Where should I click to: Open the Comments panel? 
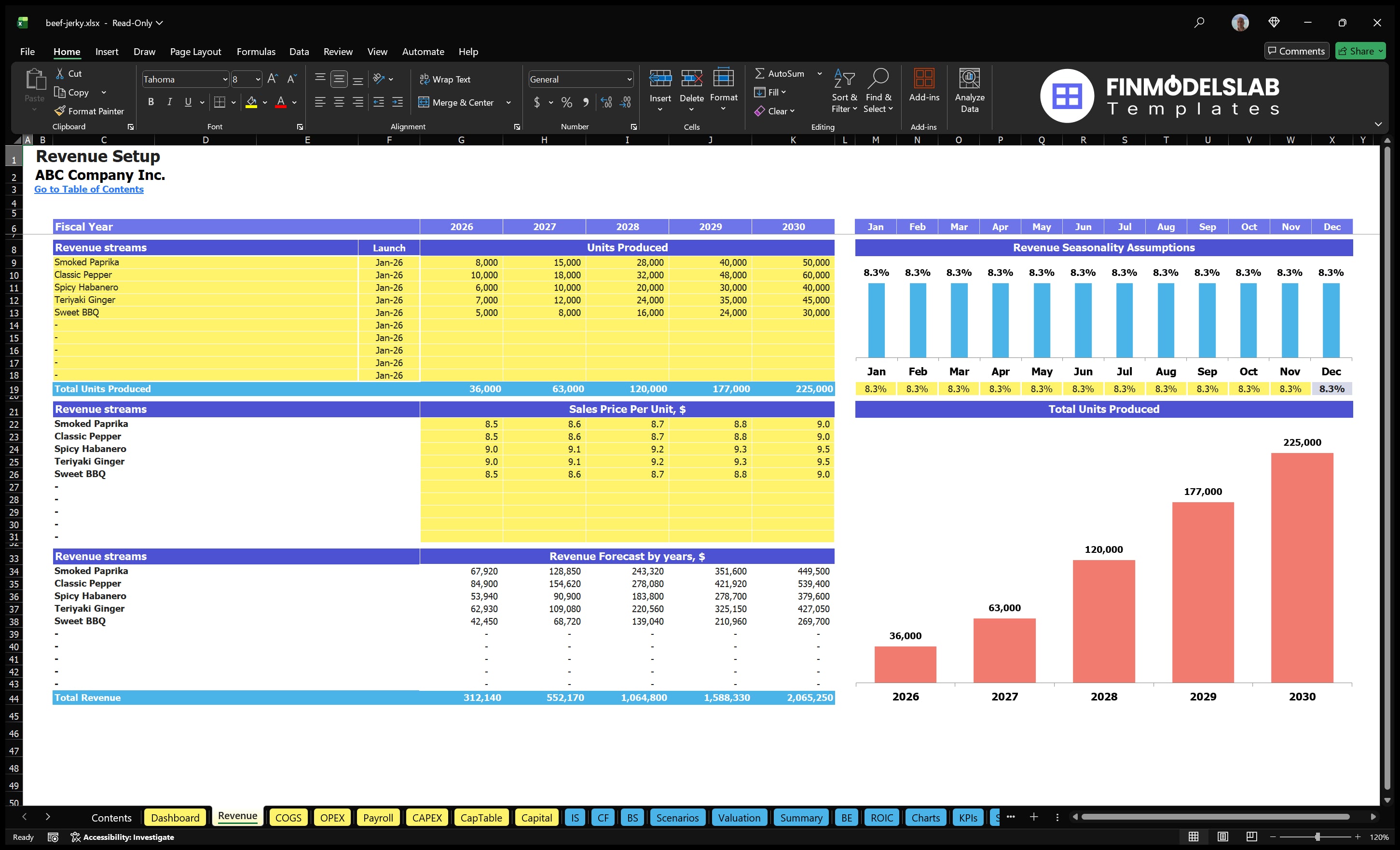point(1297,51)
